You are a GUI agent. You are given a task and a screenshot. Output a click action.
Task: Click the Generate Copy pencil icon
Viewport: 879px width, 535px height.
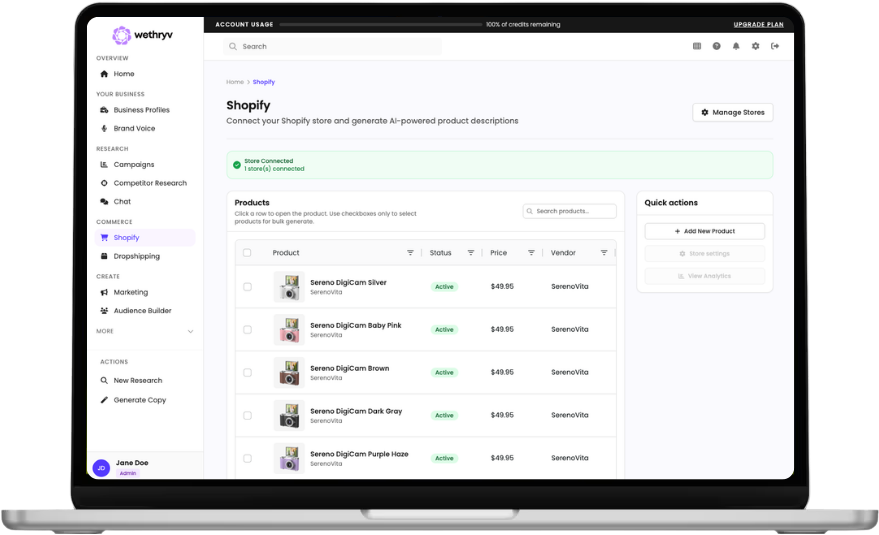click(104, 400)
